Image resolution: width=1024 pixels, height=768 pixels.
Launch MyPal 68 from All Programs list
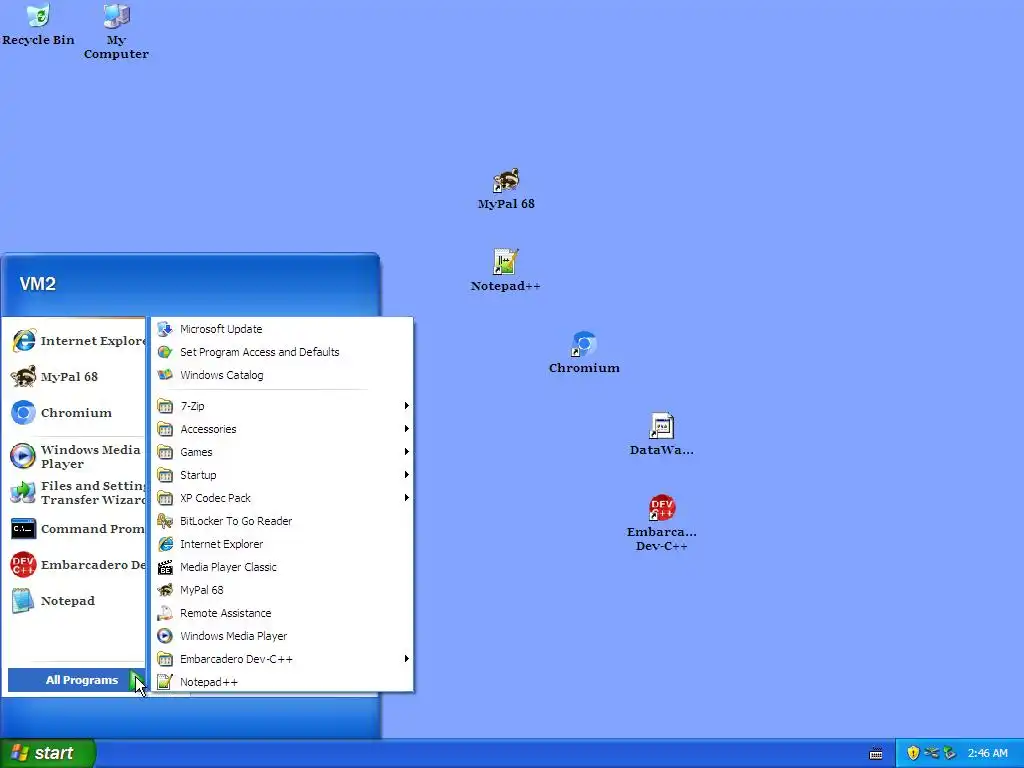pos(283,590)
